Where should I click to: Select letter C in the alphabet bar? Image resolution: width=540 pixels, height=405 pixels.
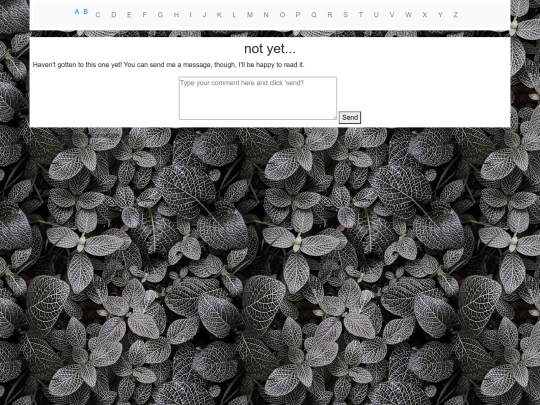pos(98,15)
